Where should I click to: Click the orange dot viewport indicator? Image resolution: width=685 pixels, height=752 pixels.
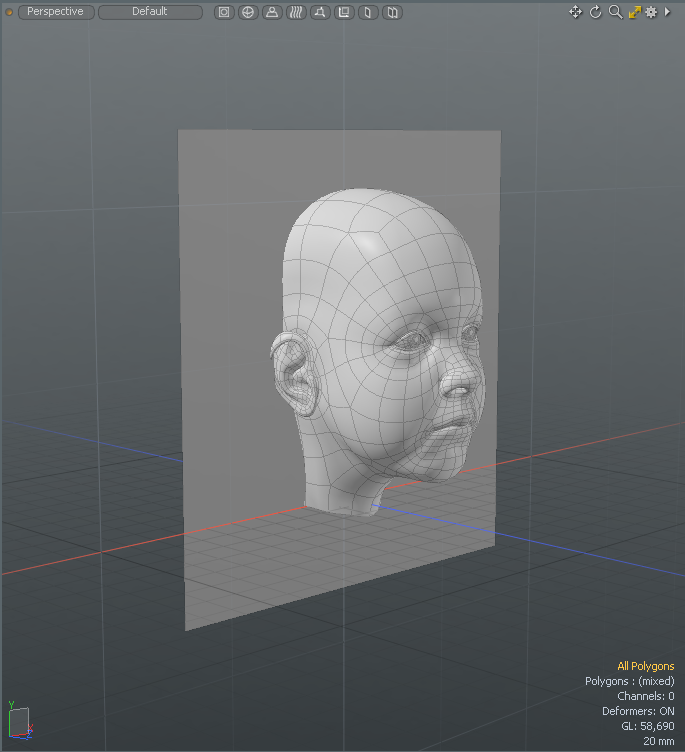[9, 12]
